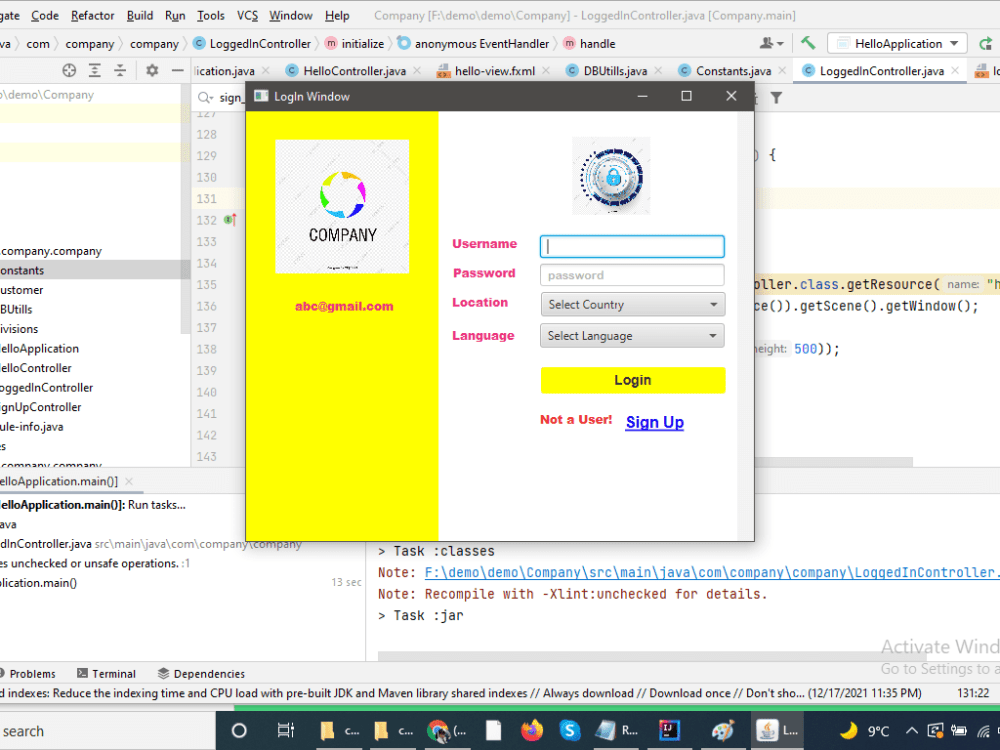The width and height of the screenshot is (1000, 750).
Task: Click the Collapse All icon in project panel
Action: pyautogui.click(x=120, y=71)
